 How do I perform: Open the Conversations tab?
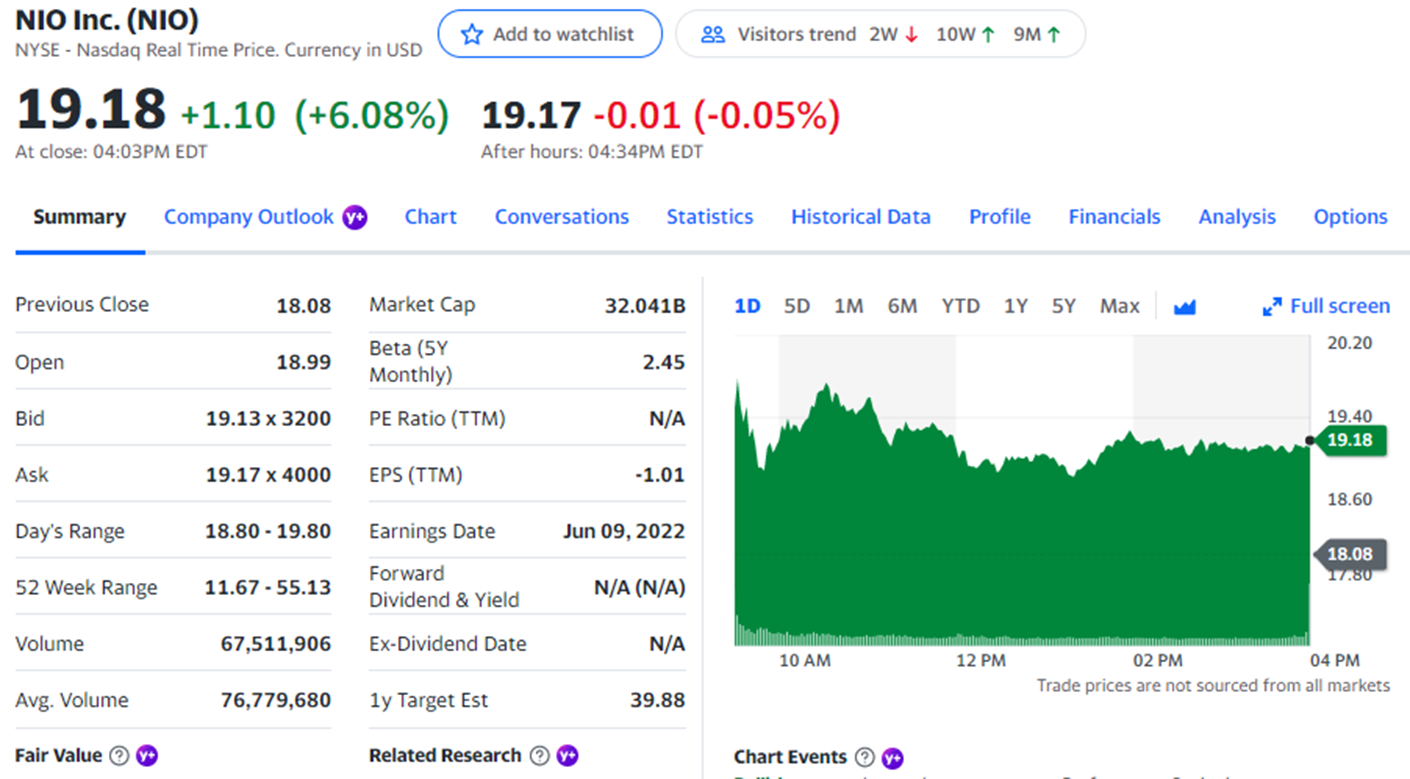(562, 217)
